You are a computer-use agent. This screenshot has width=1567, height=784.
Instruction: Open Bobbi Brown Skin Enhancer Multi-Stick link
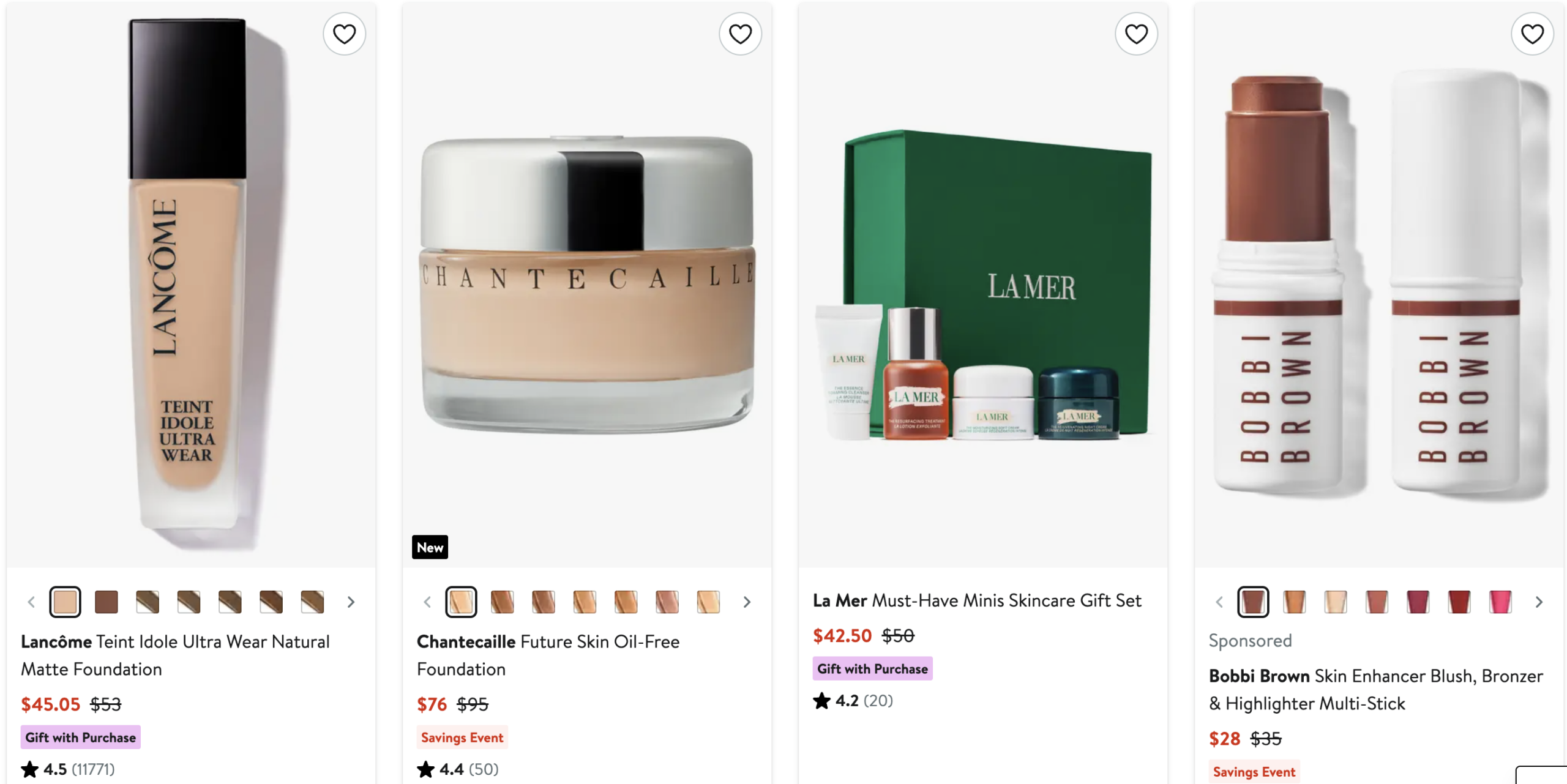tap(1375, 690)
